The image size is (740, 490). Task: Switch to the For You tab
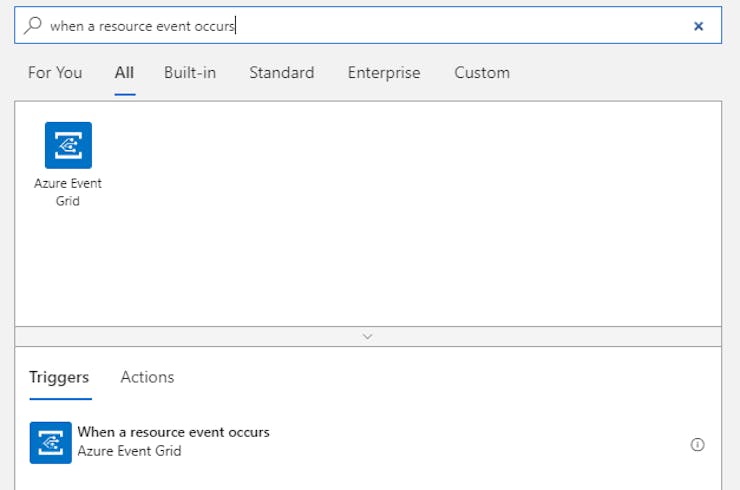55,73
